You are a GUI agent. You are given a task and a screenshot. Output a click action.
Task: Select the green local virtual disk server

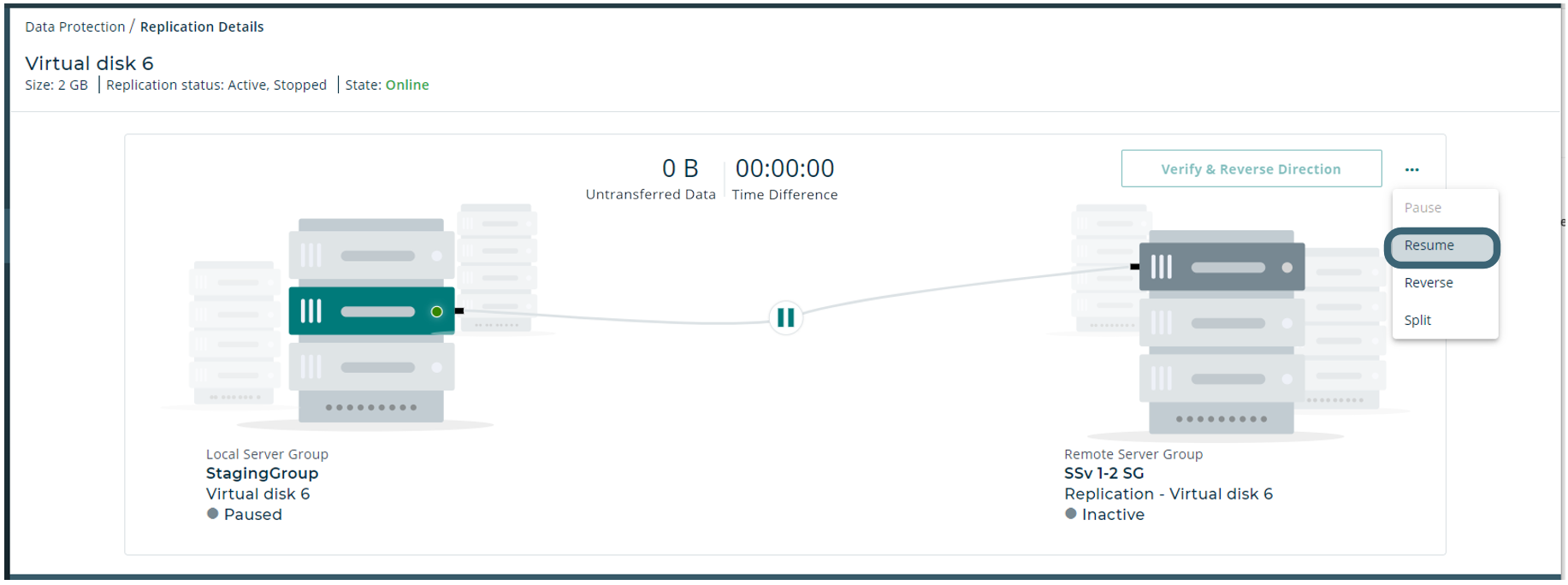pos(370,311)
